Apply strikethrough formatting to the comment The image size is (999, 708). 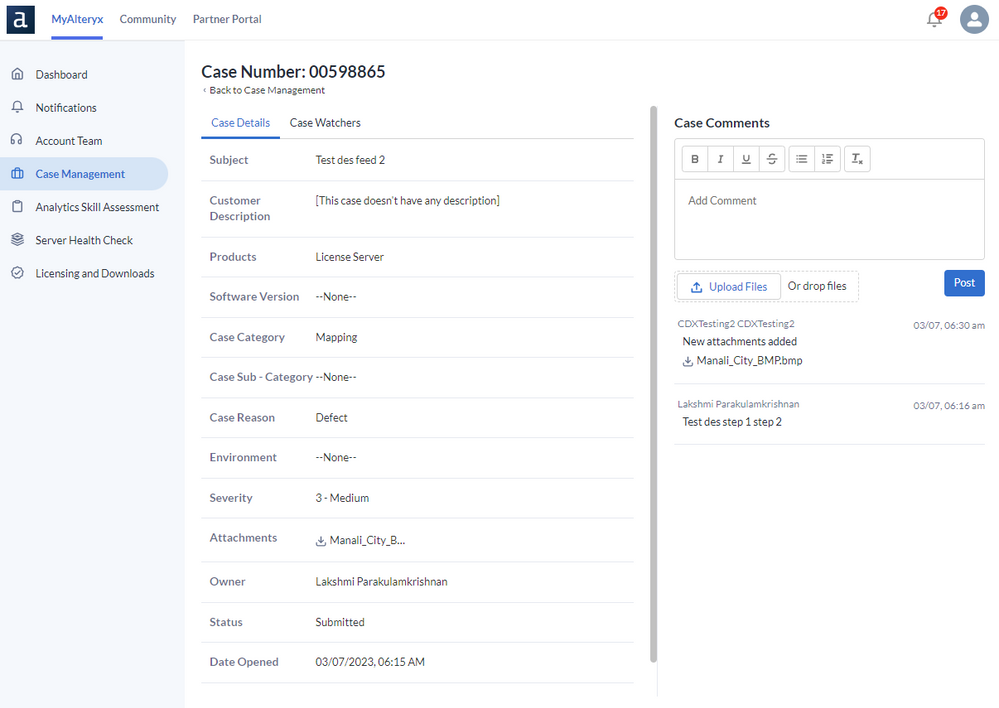773,158
